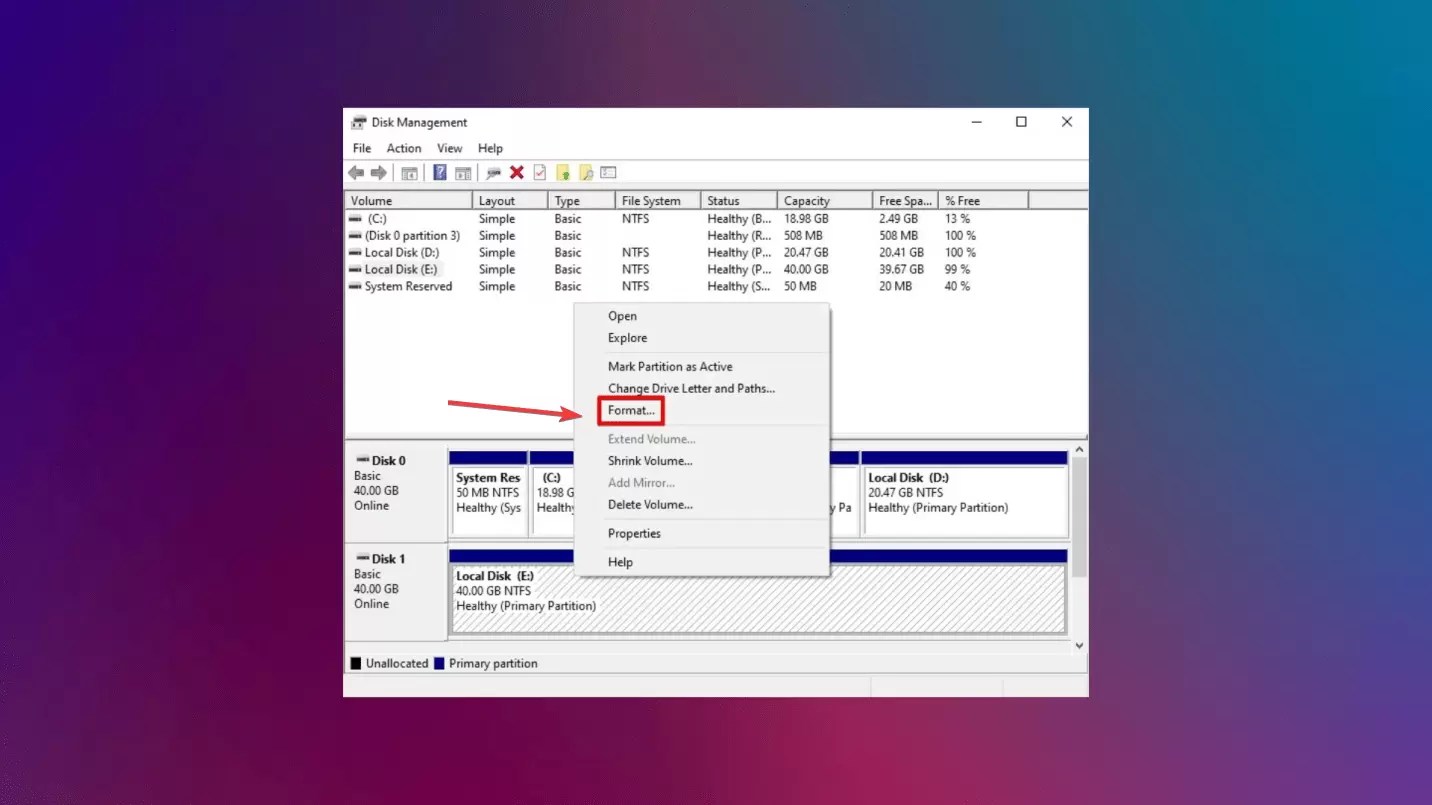Open Properties from the context menu
This screenshot has width=1432, height=805.
[x=634, y=533]
